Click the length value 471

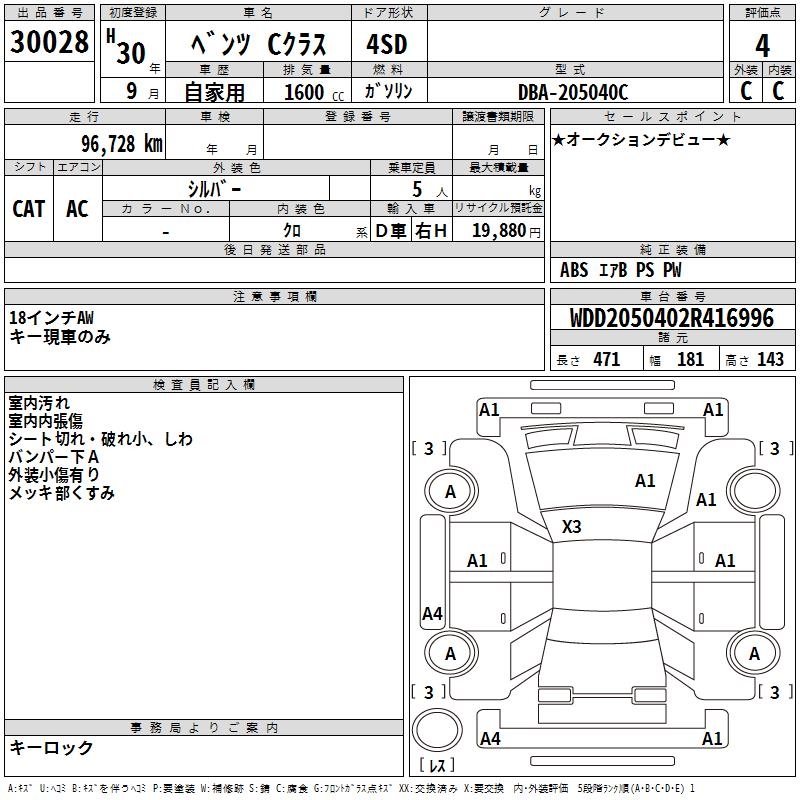[607, 359]
